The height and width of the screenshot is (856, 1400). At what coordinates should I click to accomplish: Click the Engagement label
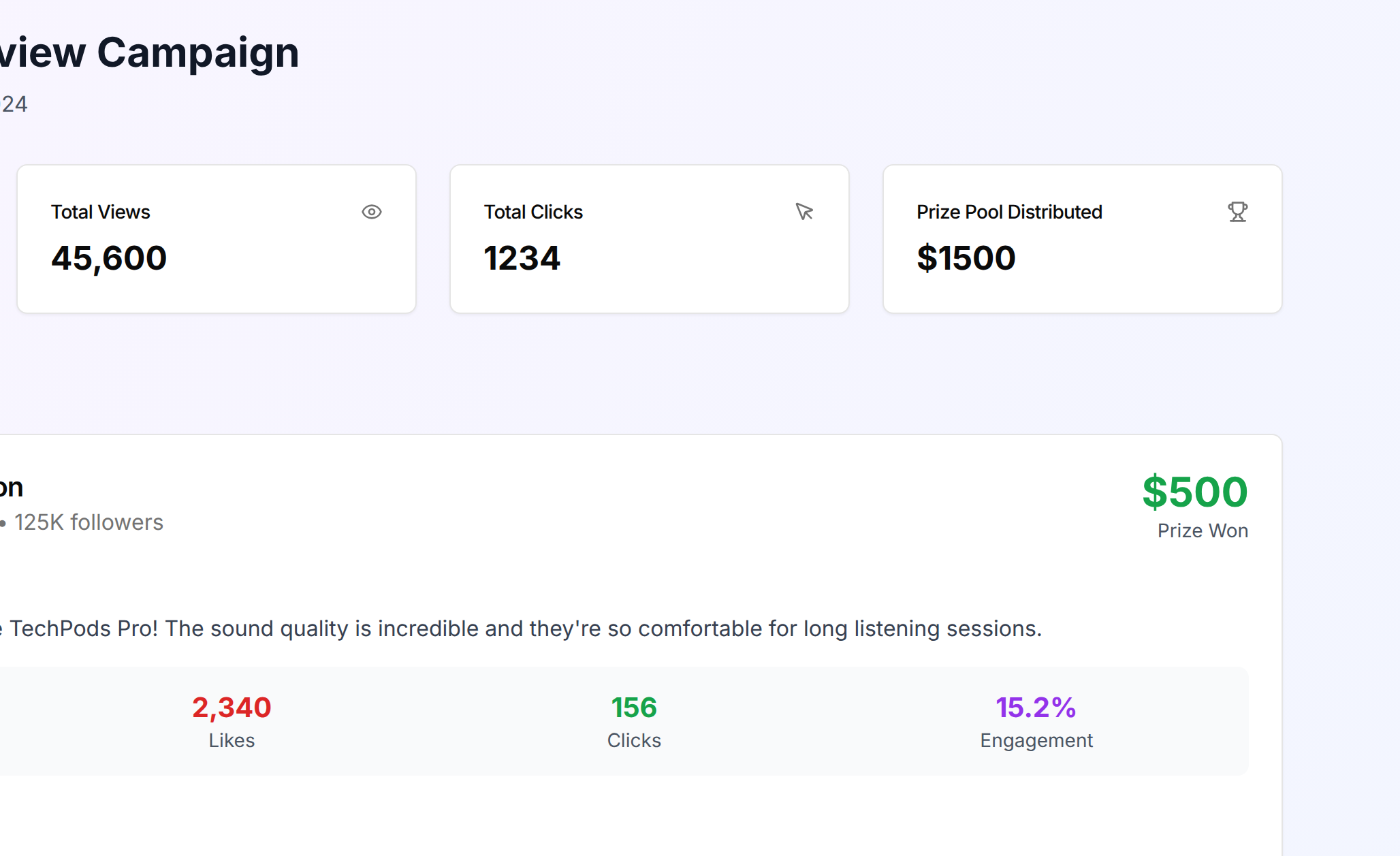click(x=1036, y=741)
